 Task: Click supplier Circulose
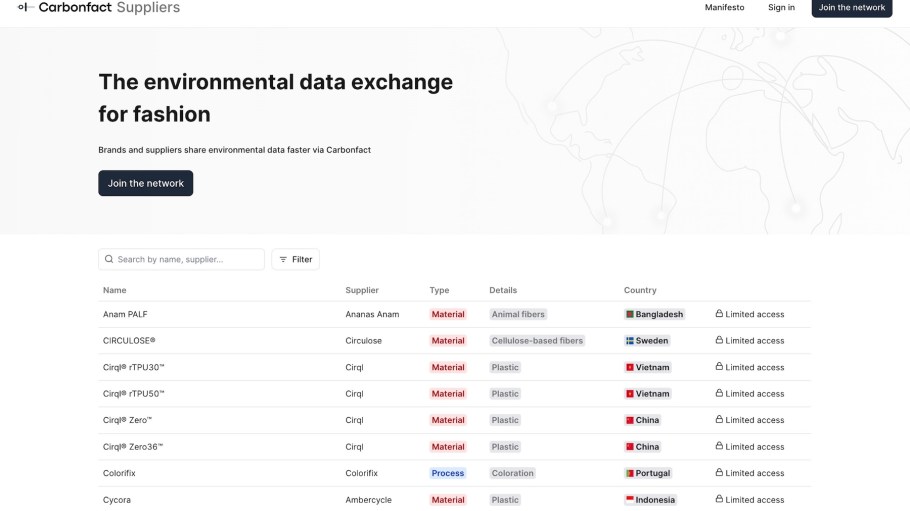[363, 341]
